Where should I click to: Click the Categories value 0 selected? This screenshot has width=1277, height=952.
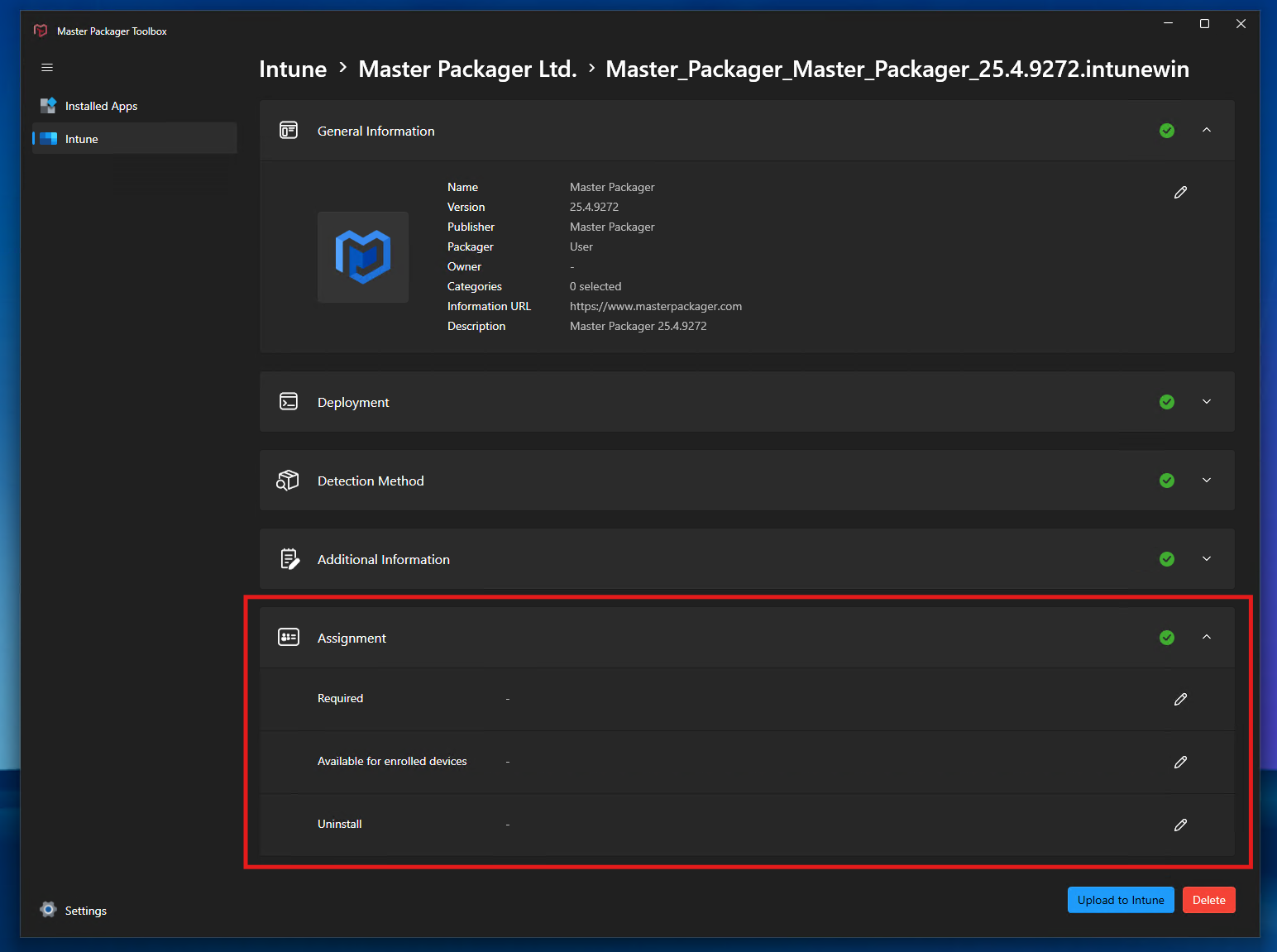[x=595, y=286]
